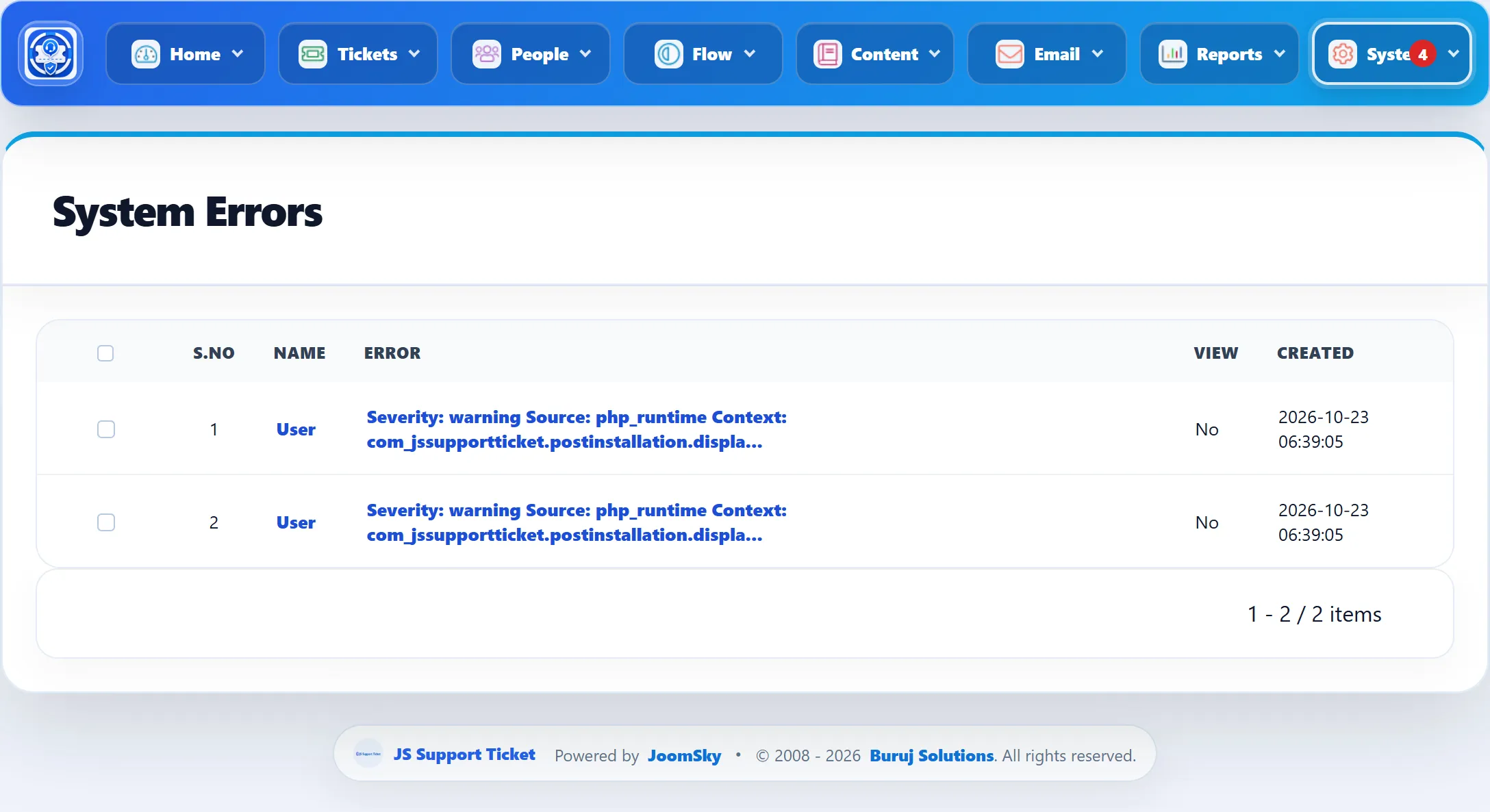Click the '1 - 2 / 2 items' pagination text
This screenshot has width=1490, height=812.
1314,614
